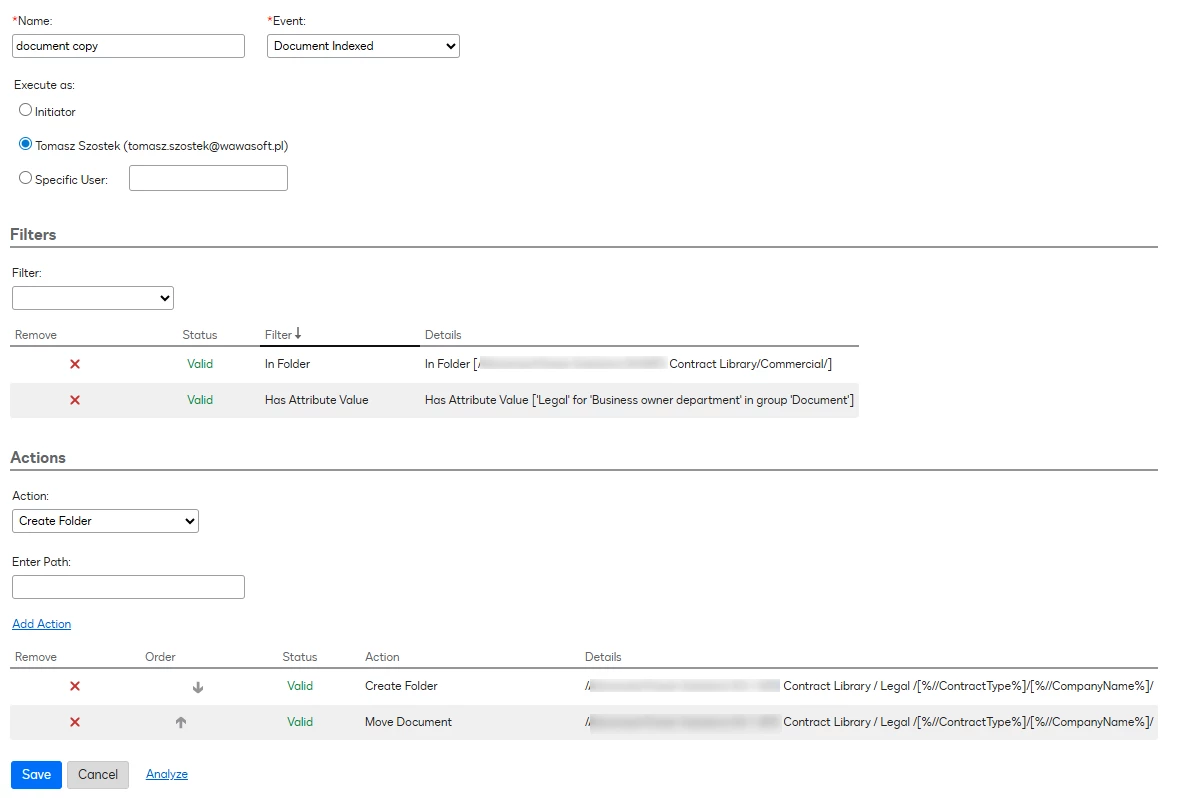Click the Add Action link

[41, 624]
